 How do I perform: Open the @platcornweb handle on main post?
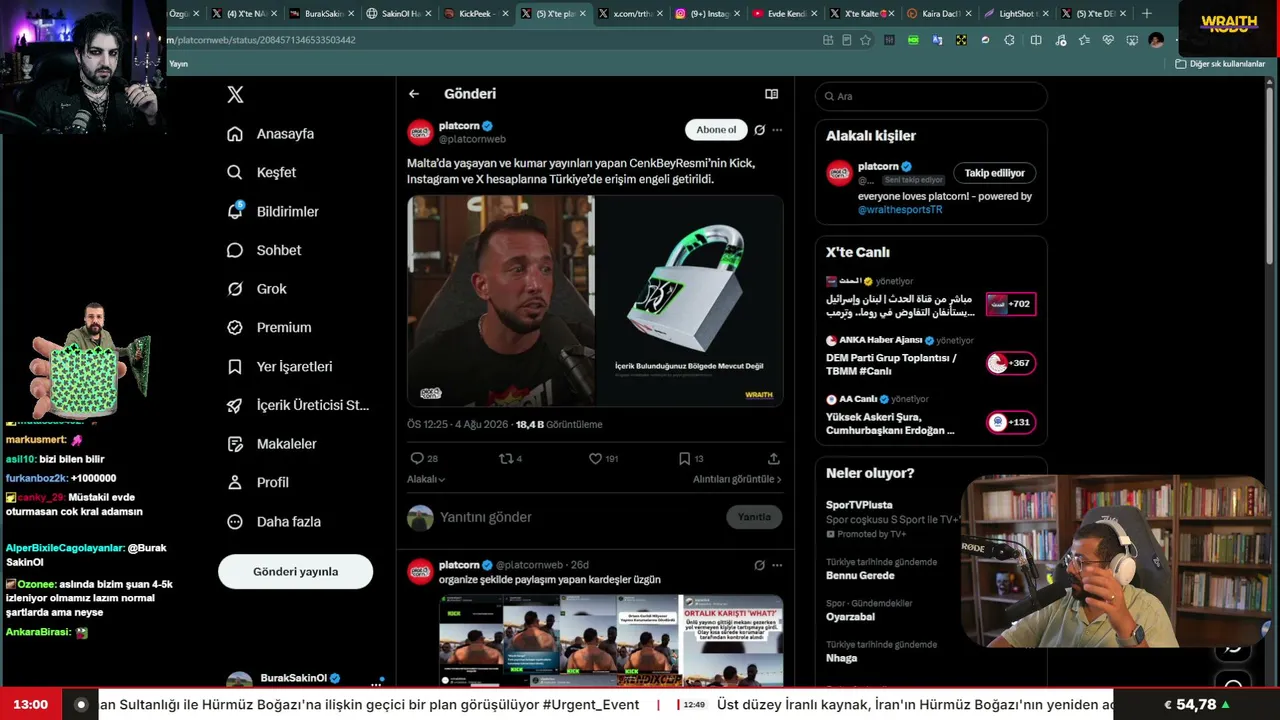coord(472,139)
